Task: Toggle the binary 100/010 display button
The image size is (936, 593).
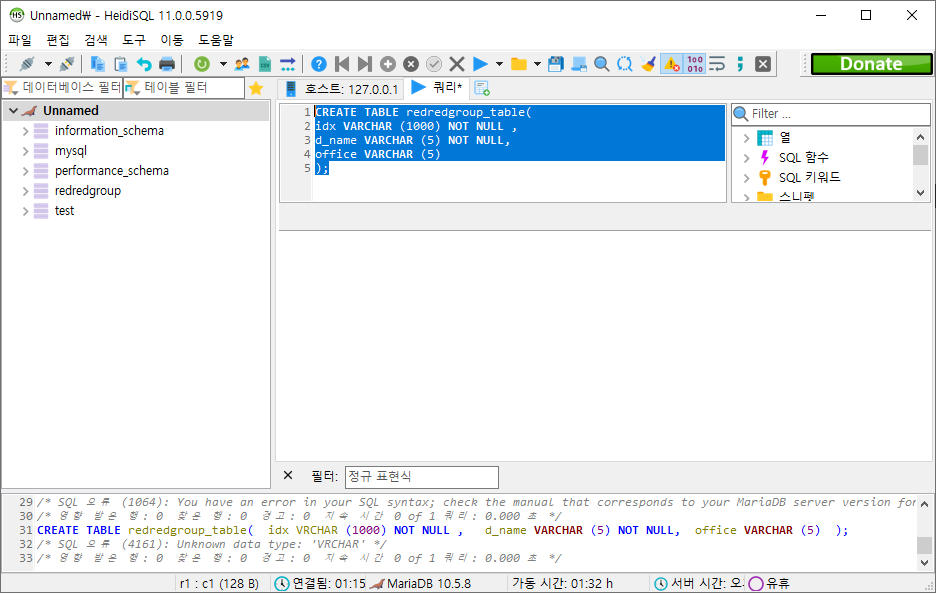Action: coord(695,64)
